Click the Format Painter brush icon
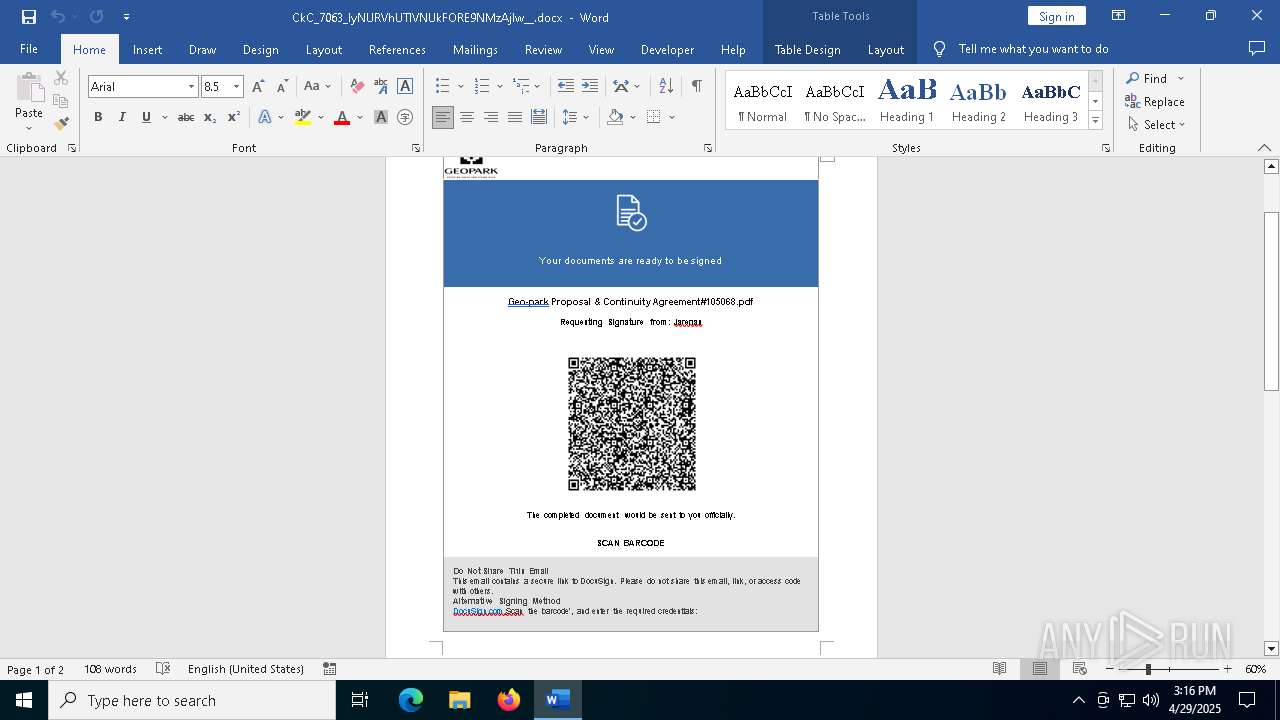The width and height of the screenshot is (1280, 720). click(61, 124)
